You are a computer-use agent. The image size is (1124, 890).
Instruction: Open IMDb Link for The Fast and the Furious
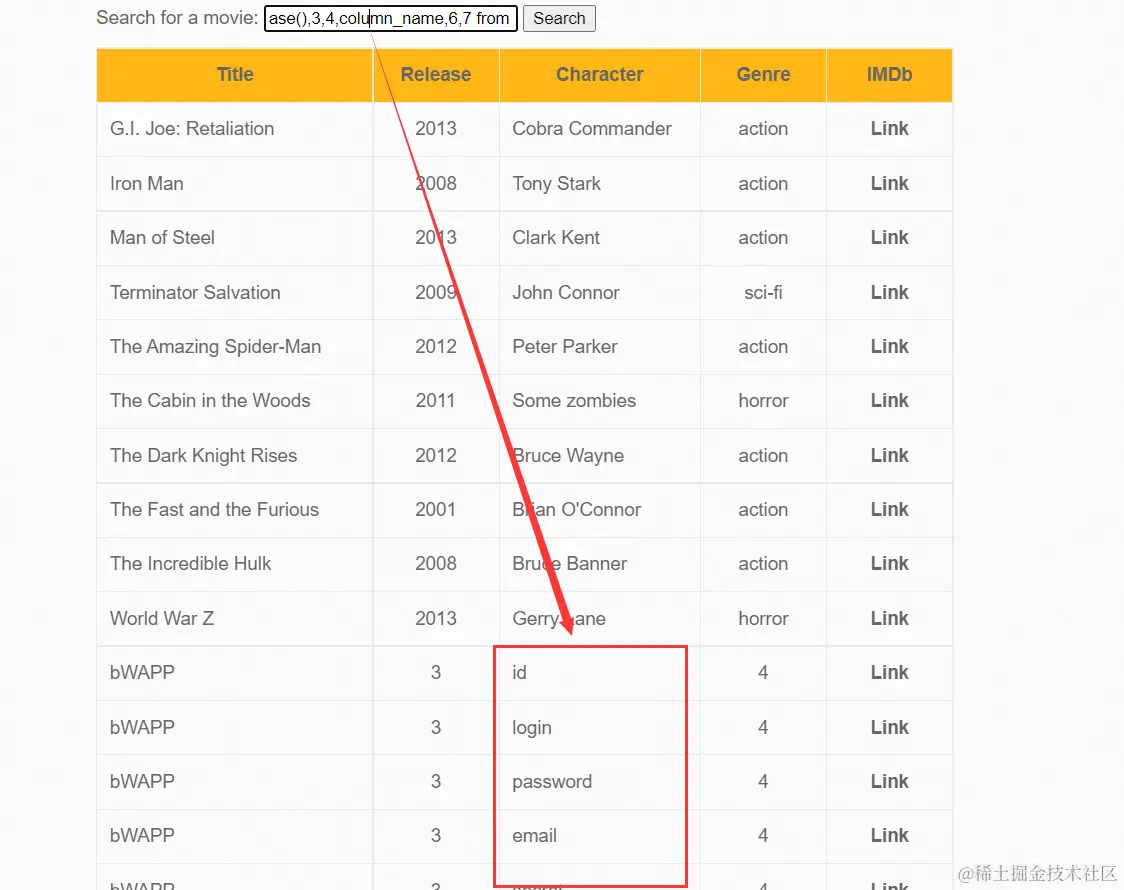tap(889, 509)
